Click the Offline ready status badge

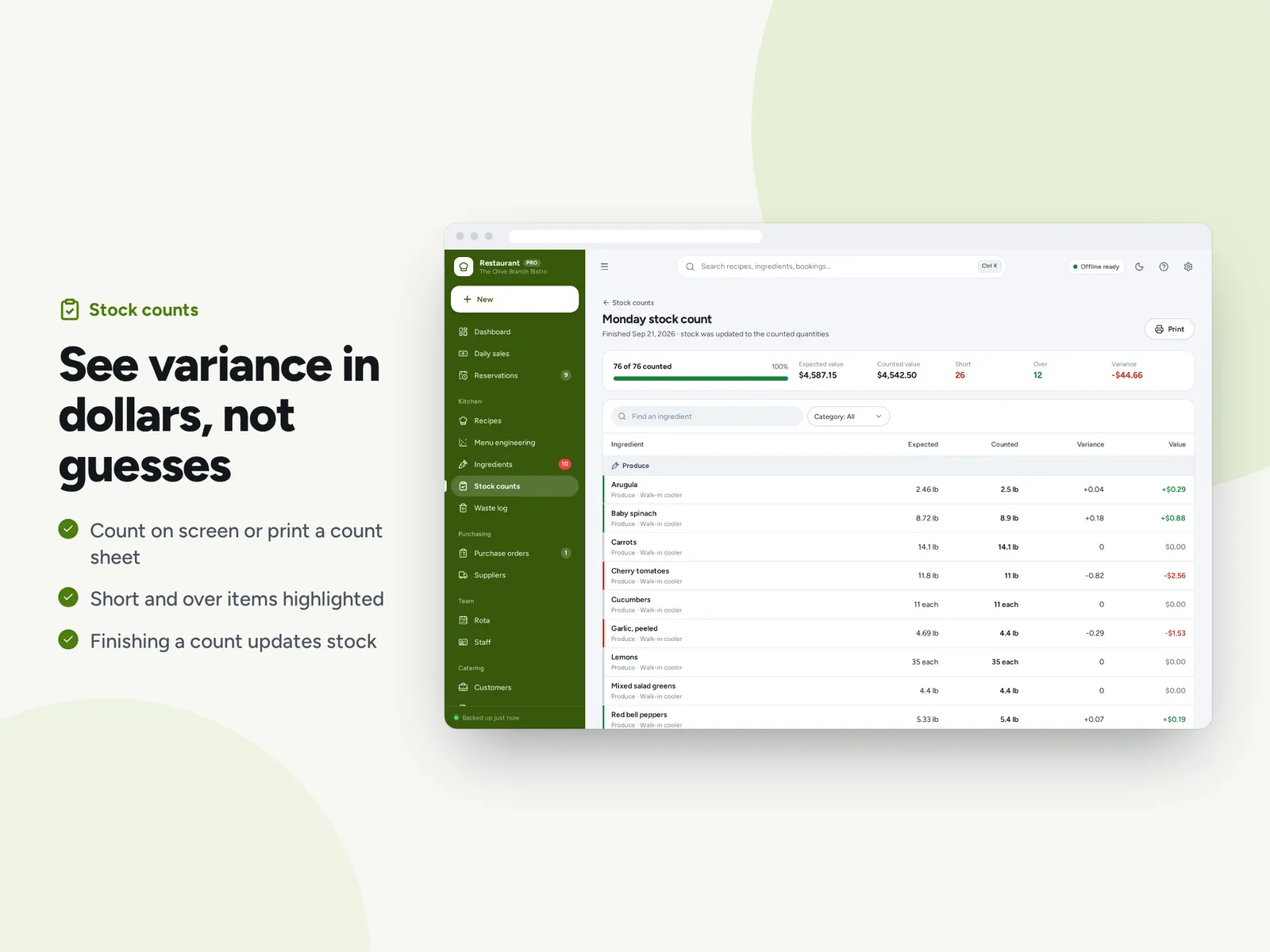point(1096,267)
